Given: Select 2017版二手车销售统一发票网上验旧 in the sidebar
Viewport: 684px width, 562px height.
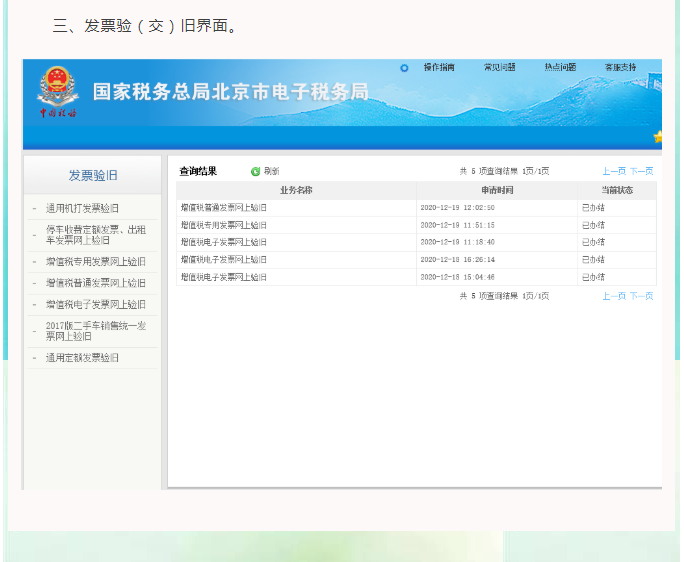Looking at the screenshot, I should pyautogui.click(x=96, y=331).
